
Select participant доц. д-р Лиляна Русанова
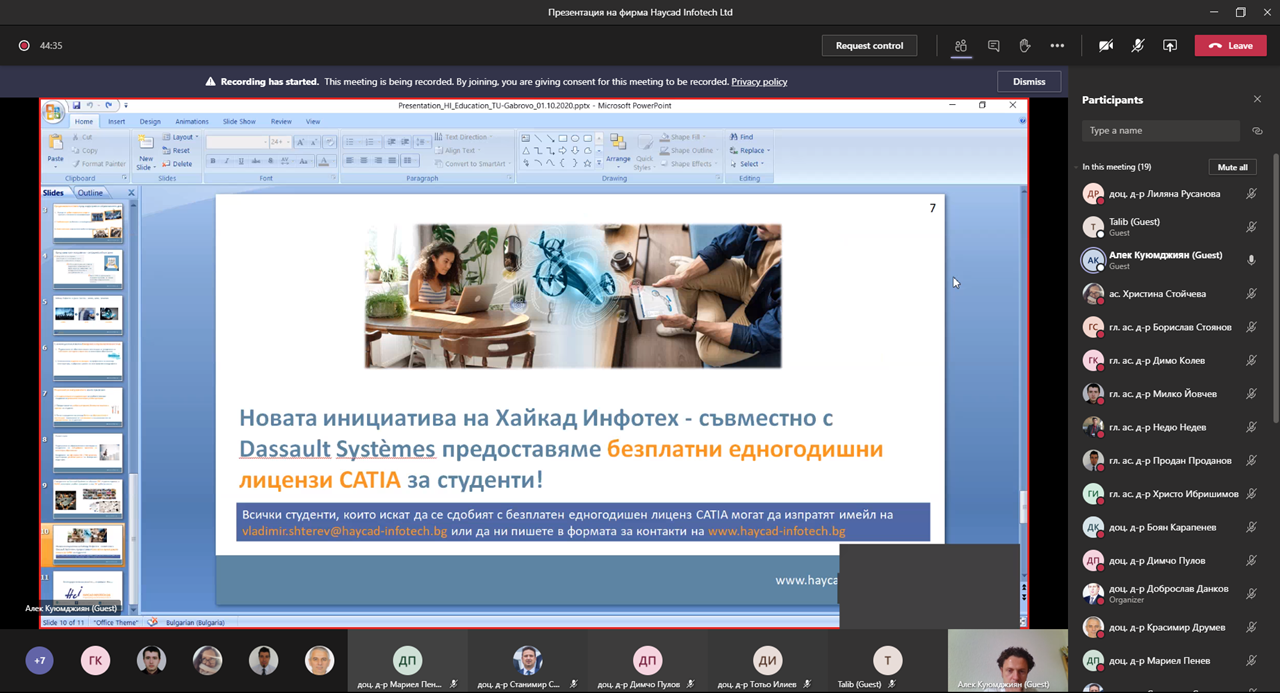(1164, 194)
